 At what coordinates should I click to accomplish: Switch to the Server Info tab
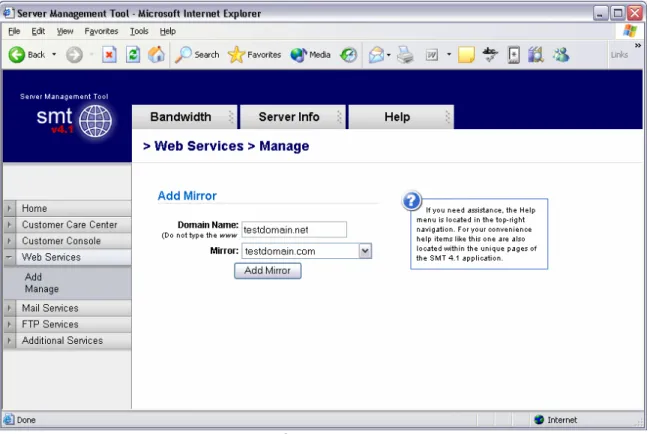293,117
